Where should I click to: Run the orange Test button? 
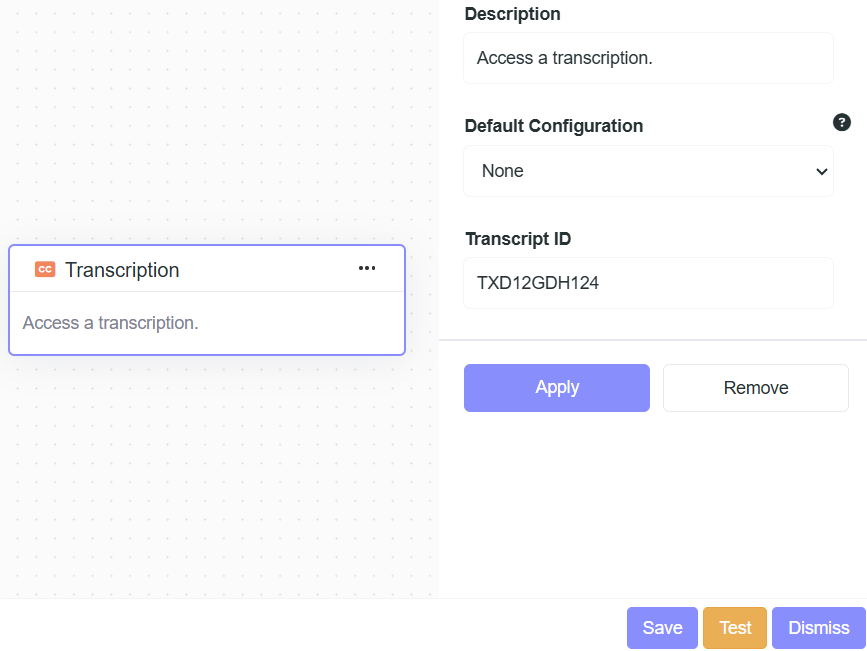735,628
